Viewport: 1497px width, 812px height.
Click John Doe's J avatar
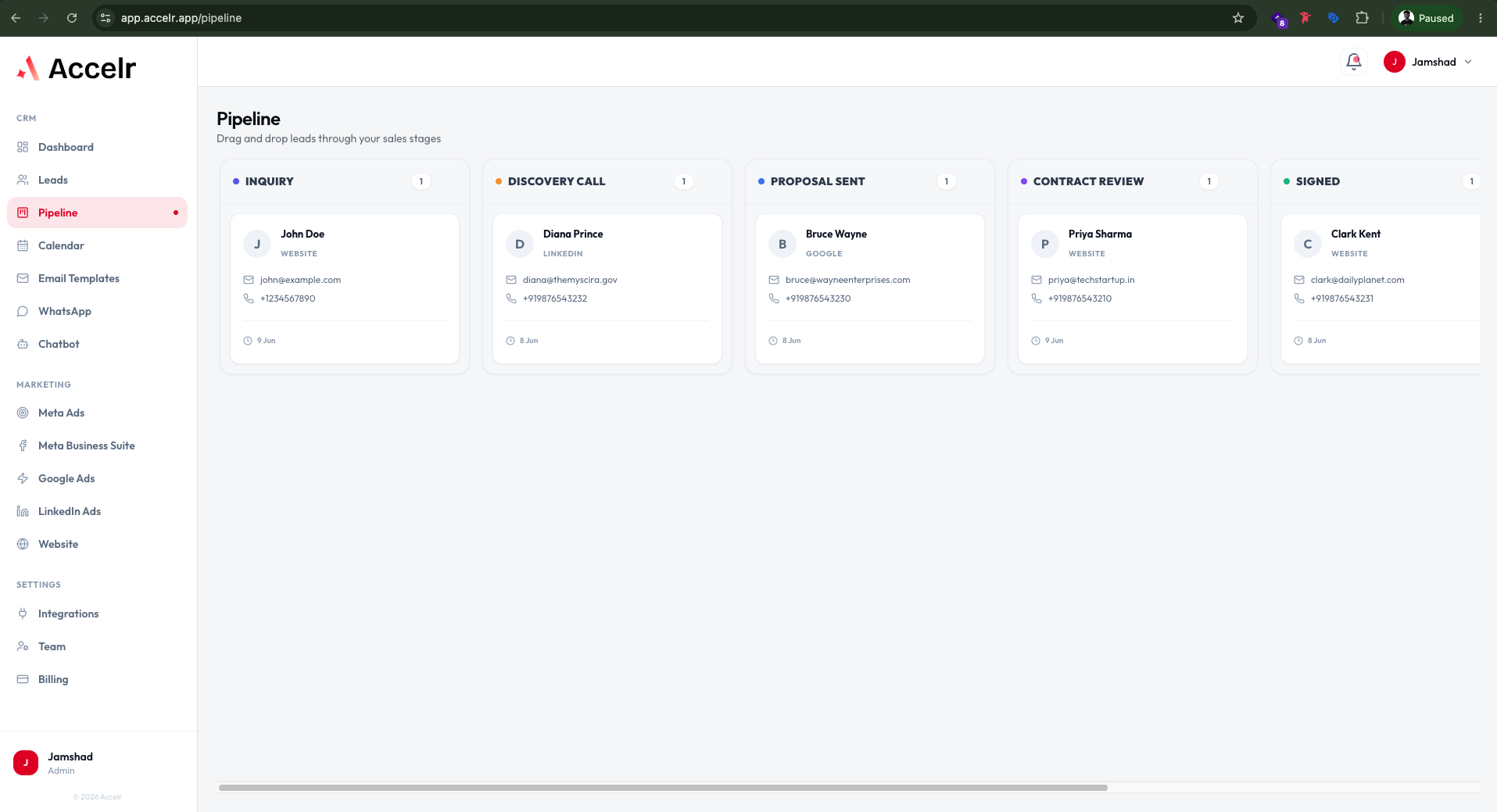[257, 244]
